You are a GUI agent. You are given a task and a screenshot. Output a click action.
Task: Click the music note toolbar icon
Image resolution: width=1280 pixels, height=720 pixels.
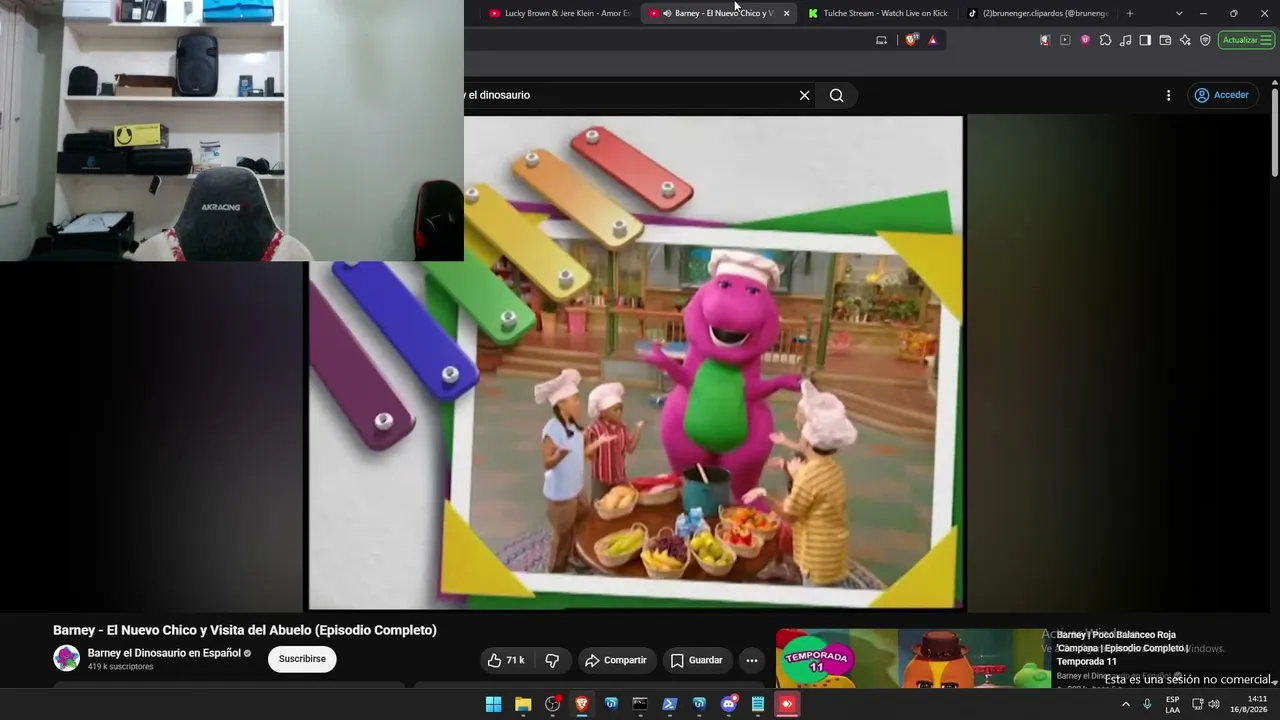tap(1126, 40)
